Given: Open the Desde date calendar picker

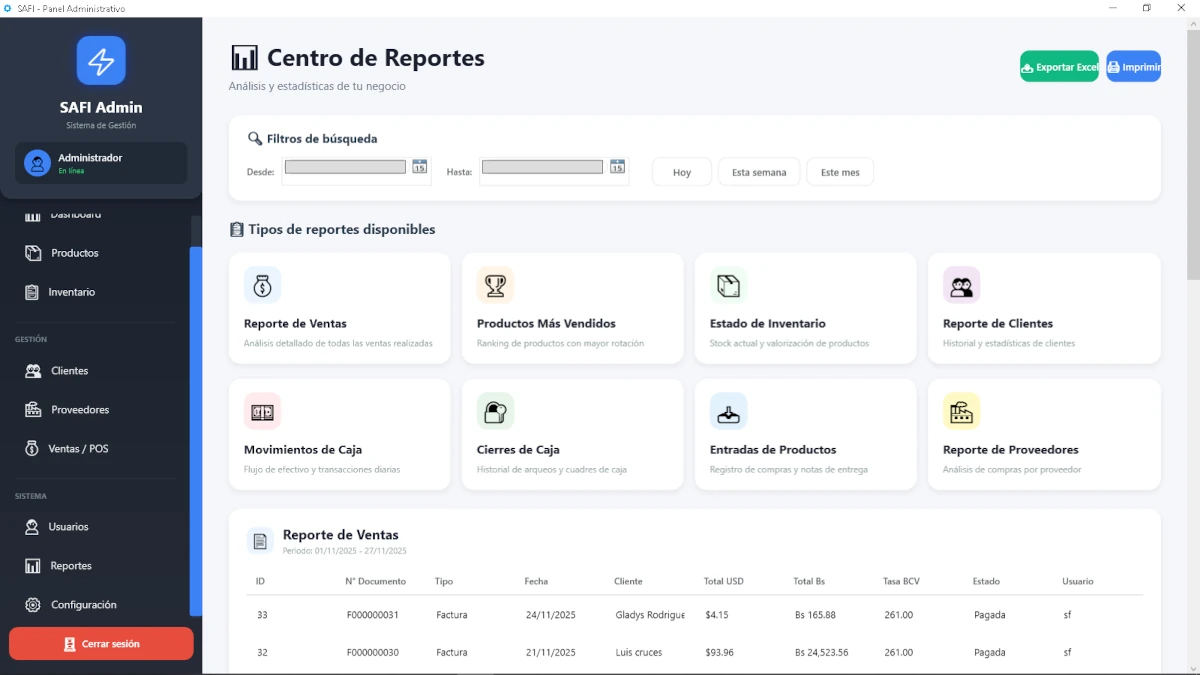Looking at the screenshot, I should [419, 166].
